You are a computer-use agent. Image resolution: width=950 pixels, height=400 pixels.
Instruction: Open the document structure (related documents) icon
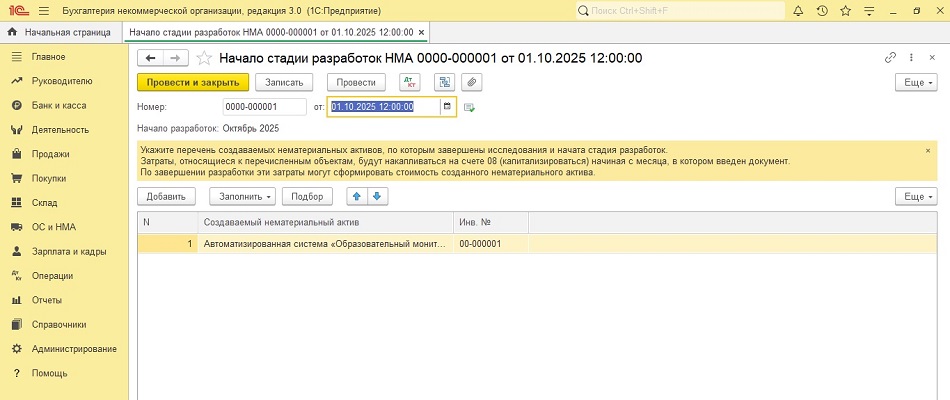click(x=445, y=82)
